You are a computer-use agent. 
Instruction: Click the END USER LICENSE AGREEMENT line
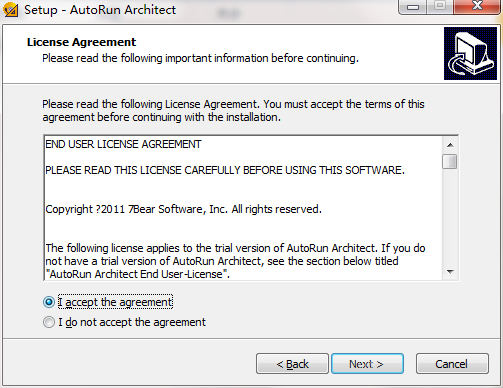tap(123, 144)
